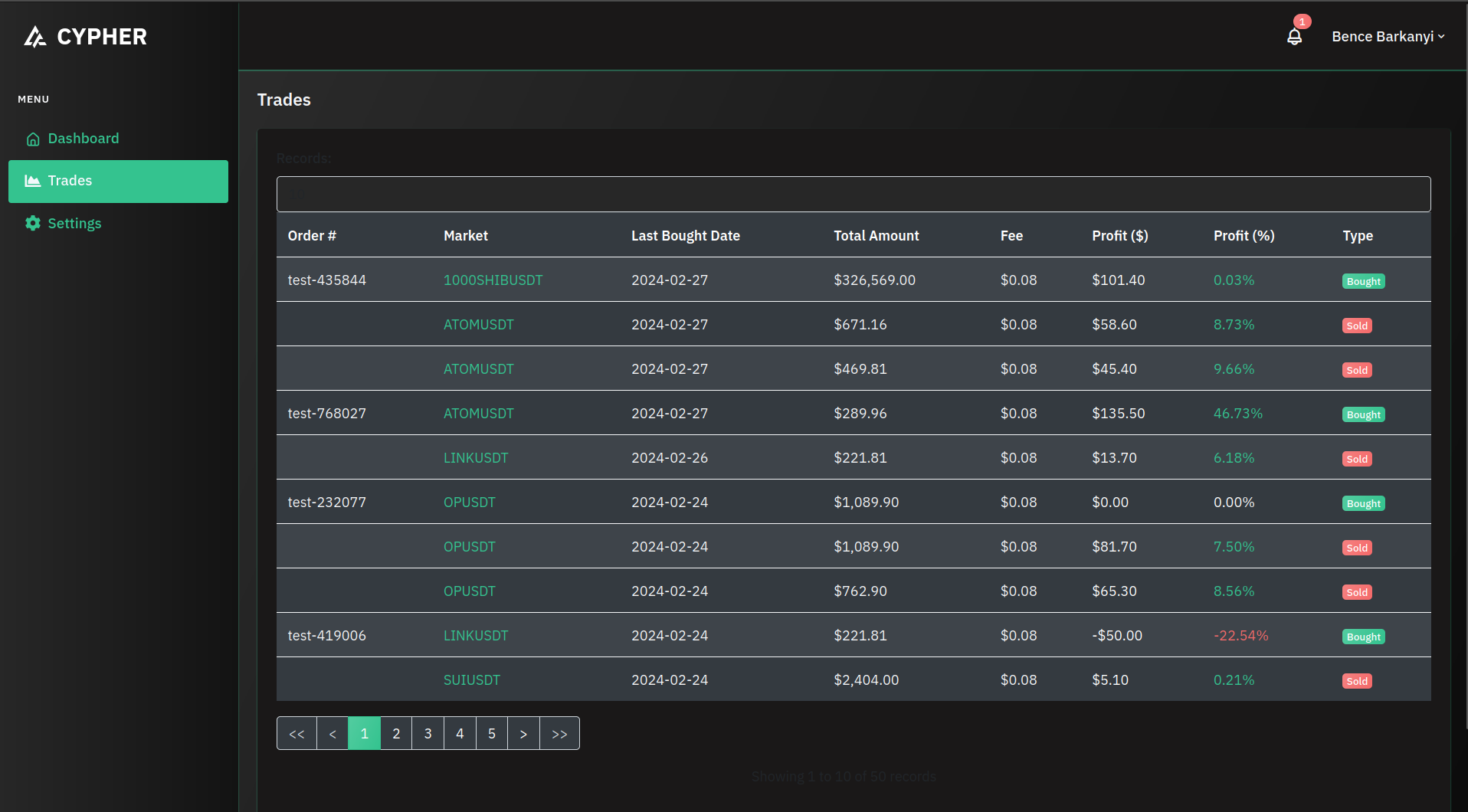Select page 4 in pagination
Screen dimensions: 1468x812
click(460, 734)
